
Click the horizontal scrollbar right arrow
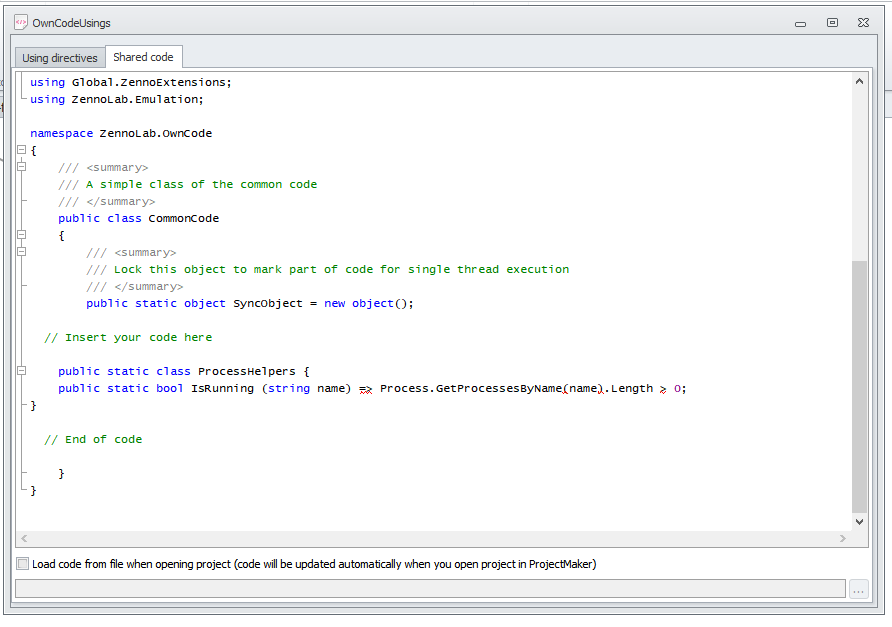pyautogui.click(x=843, y=538)
